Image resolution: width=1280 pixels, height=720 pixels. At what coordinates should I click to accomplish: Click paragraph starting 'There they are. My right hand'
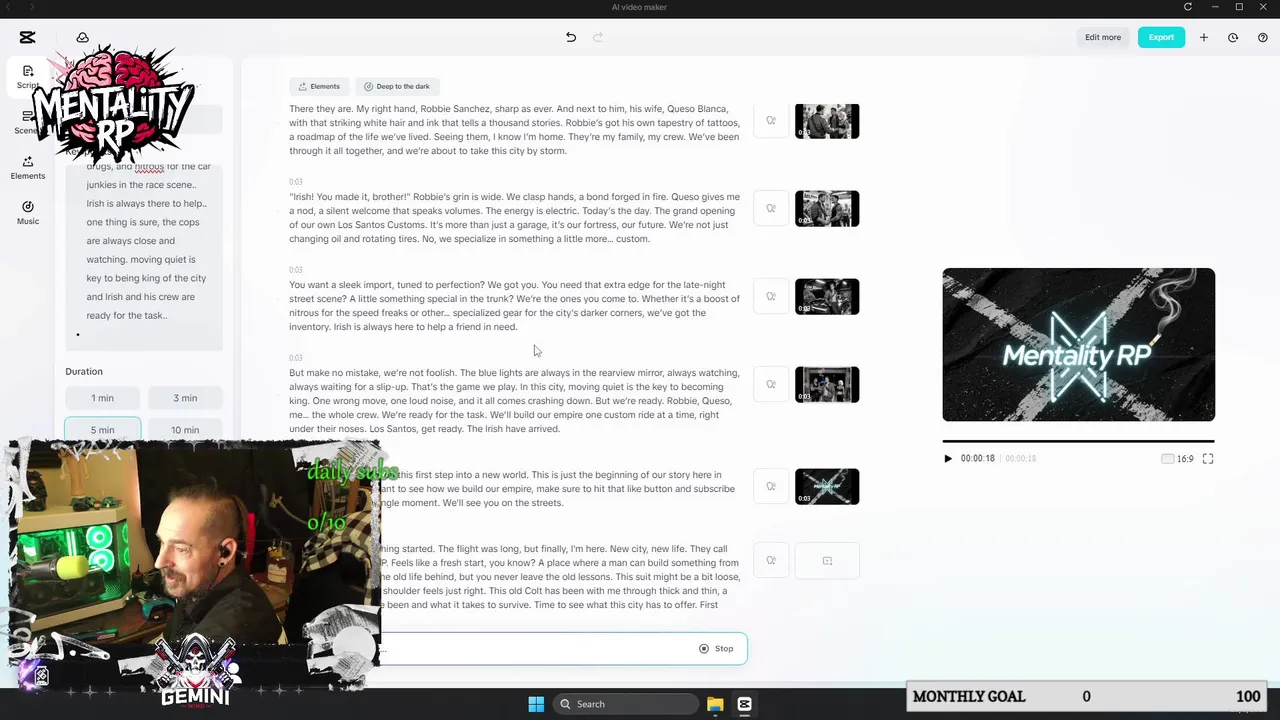(514, 130)
